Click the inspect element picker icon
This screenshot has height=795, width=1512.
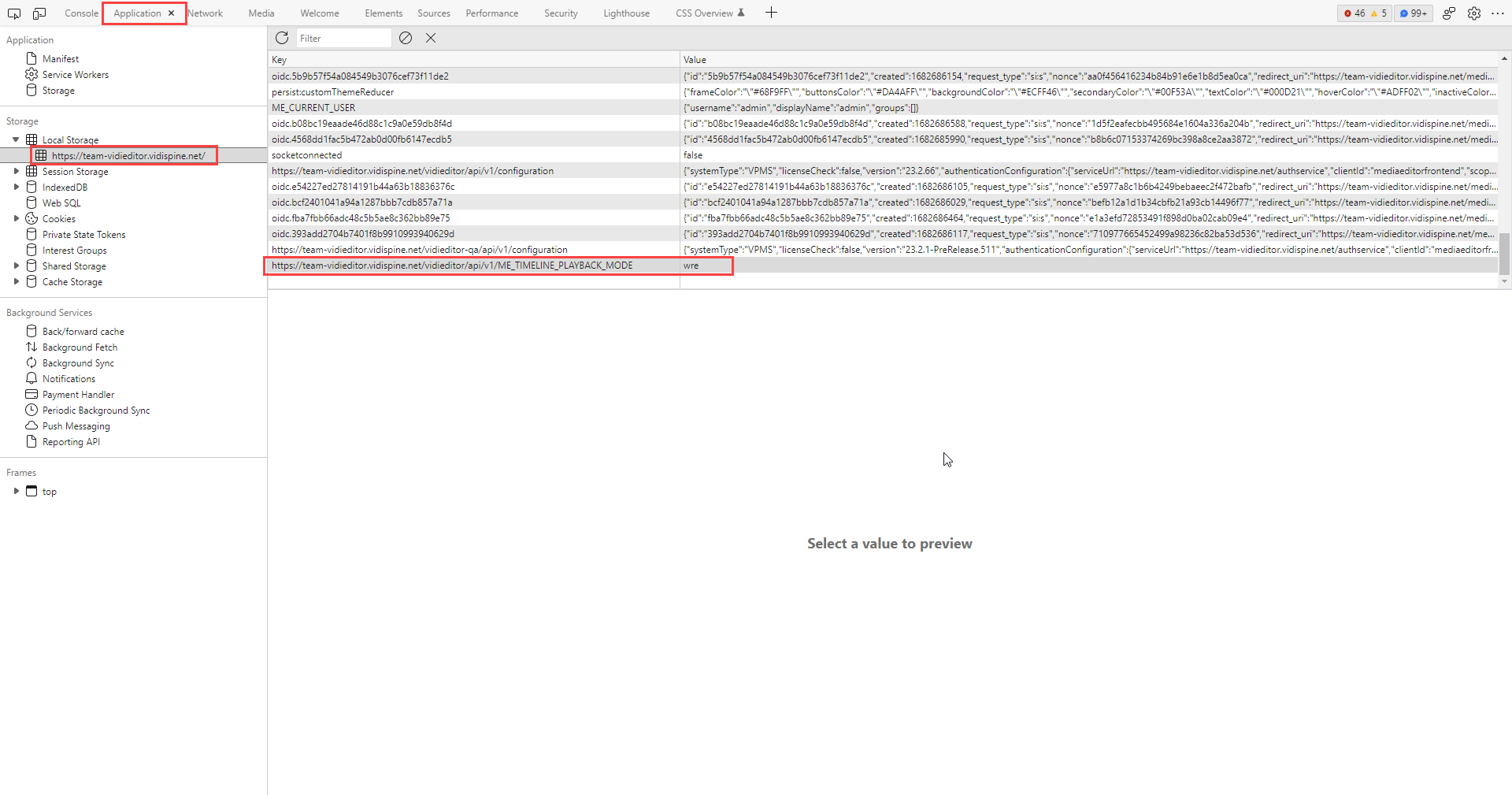coord(14,13)
